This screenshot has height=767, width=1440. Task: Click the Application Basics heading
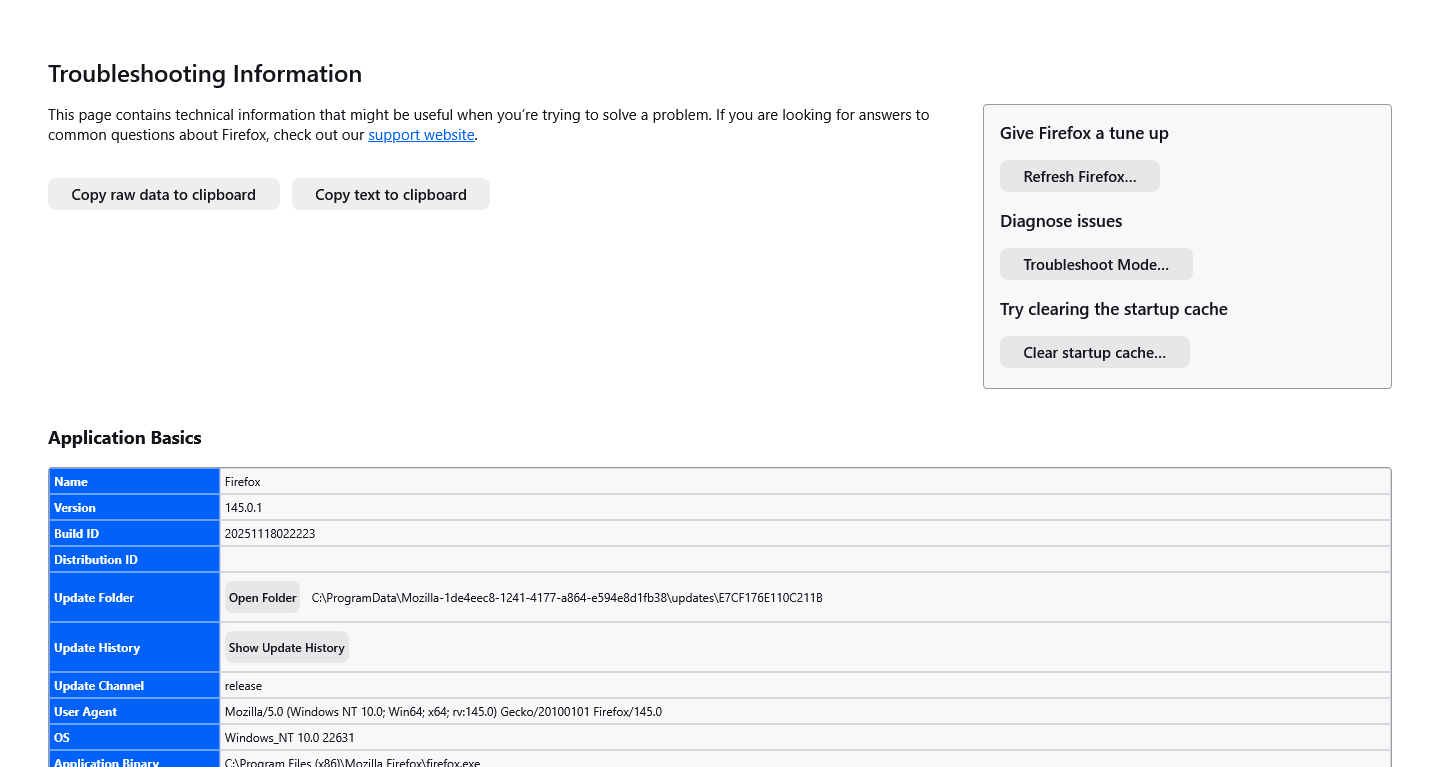pos(125,438)
